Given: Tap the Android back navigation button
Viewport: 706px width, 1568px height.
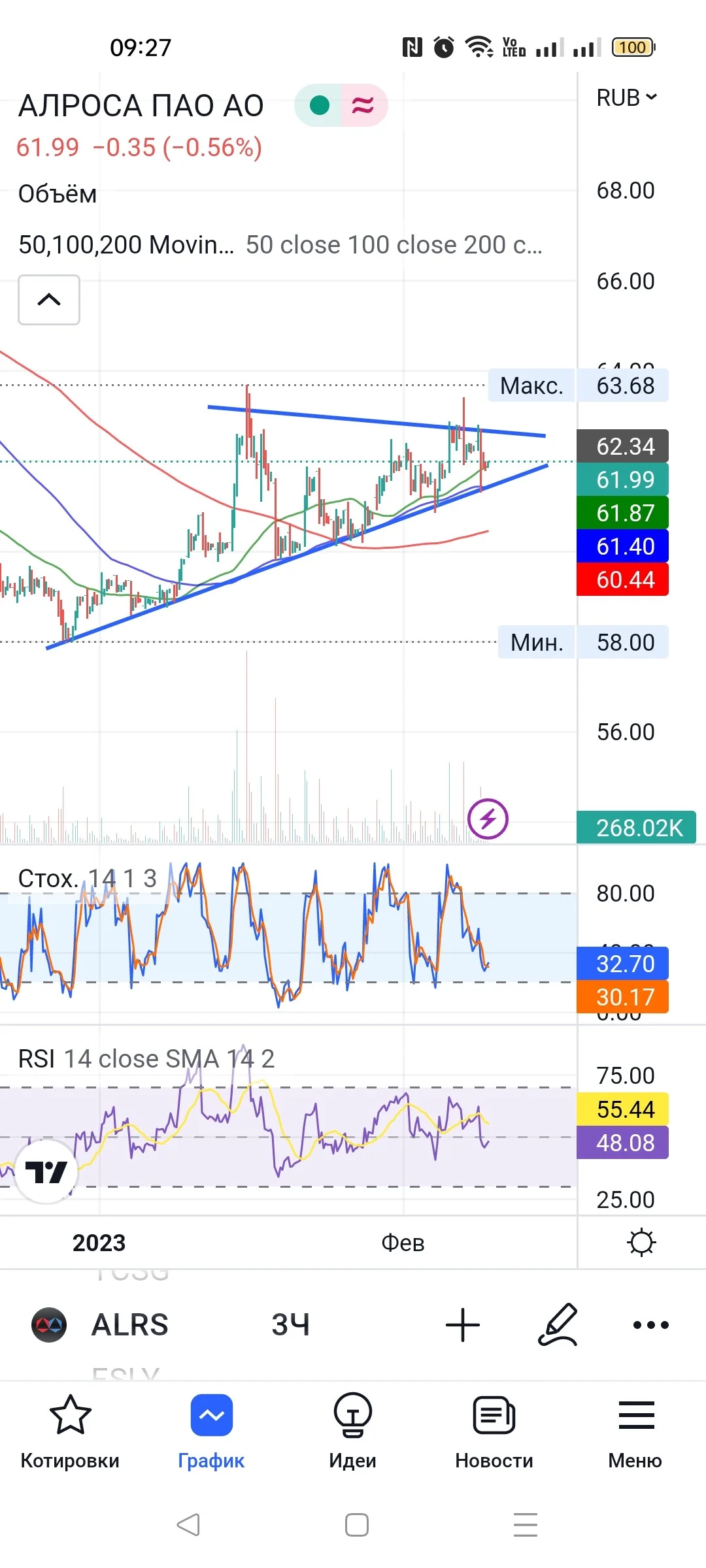Looking at the screenshot, I should click(x=188, y=1525).
